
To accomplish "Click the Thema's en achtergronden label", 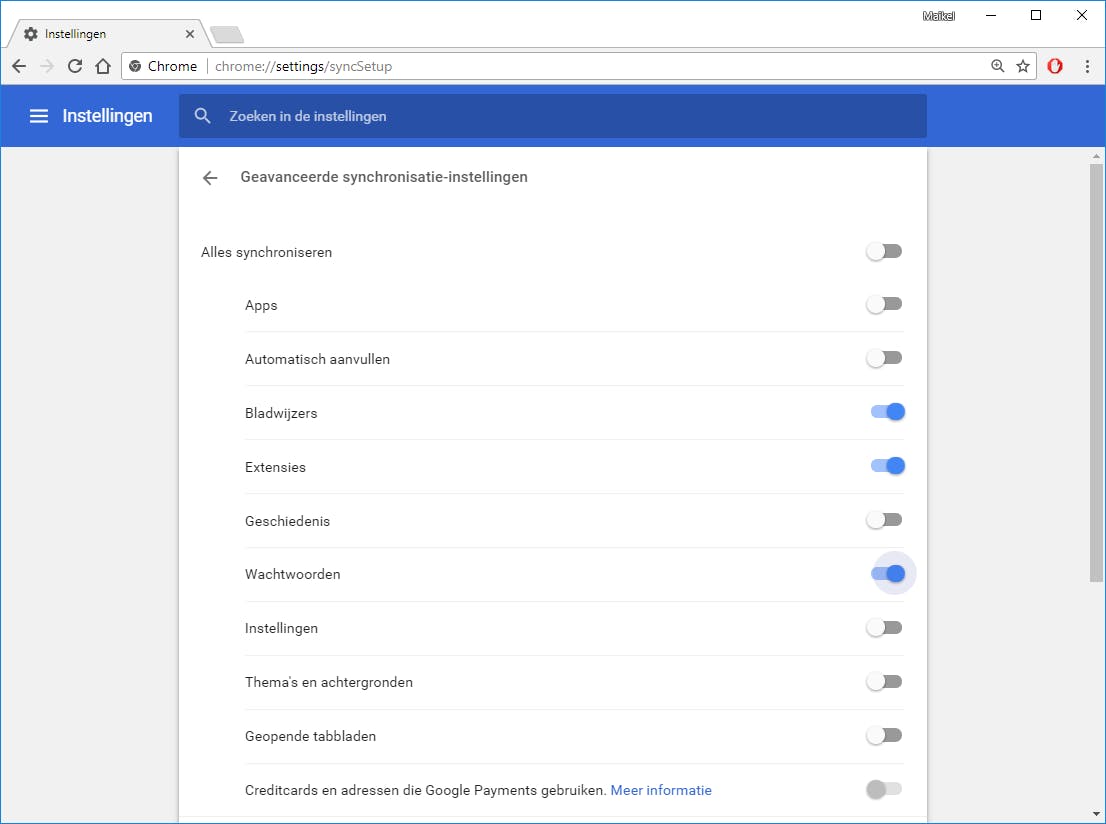I will [329, 682].
